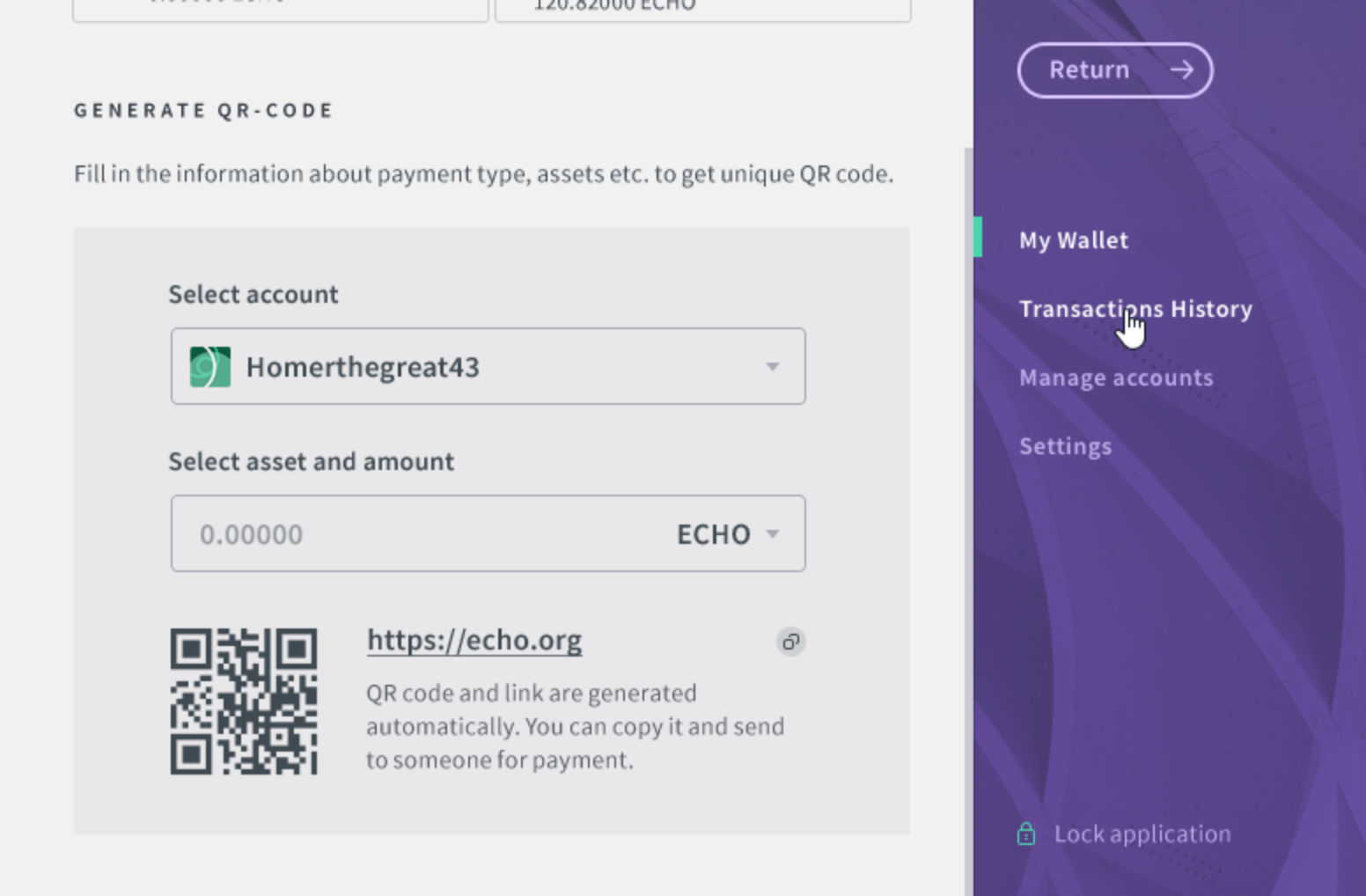Viewport: 1366px width, 896px height.
Task: Expand the Select account dropdown arrow
Action: (x=772, y=366)
